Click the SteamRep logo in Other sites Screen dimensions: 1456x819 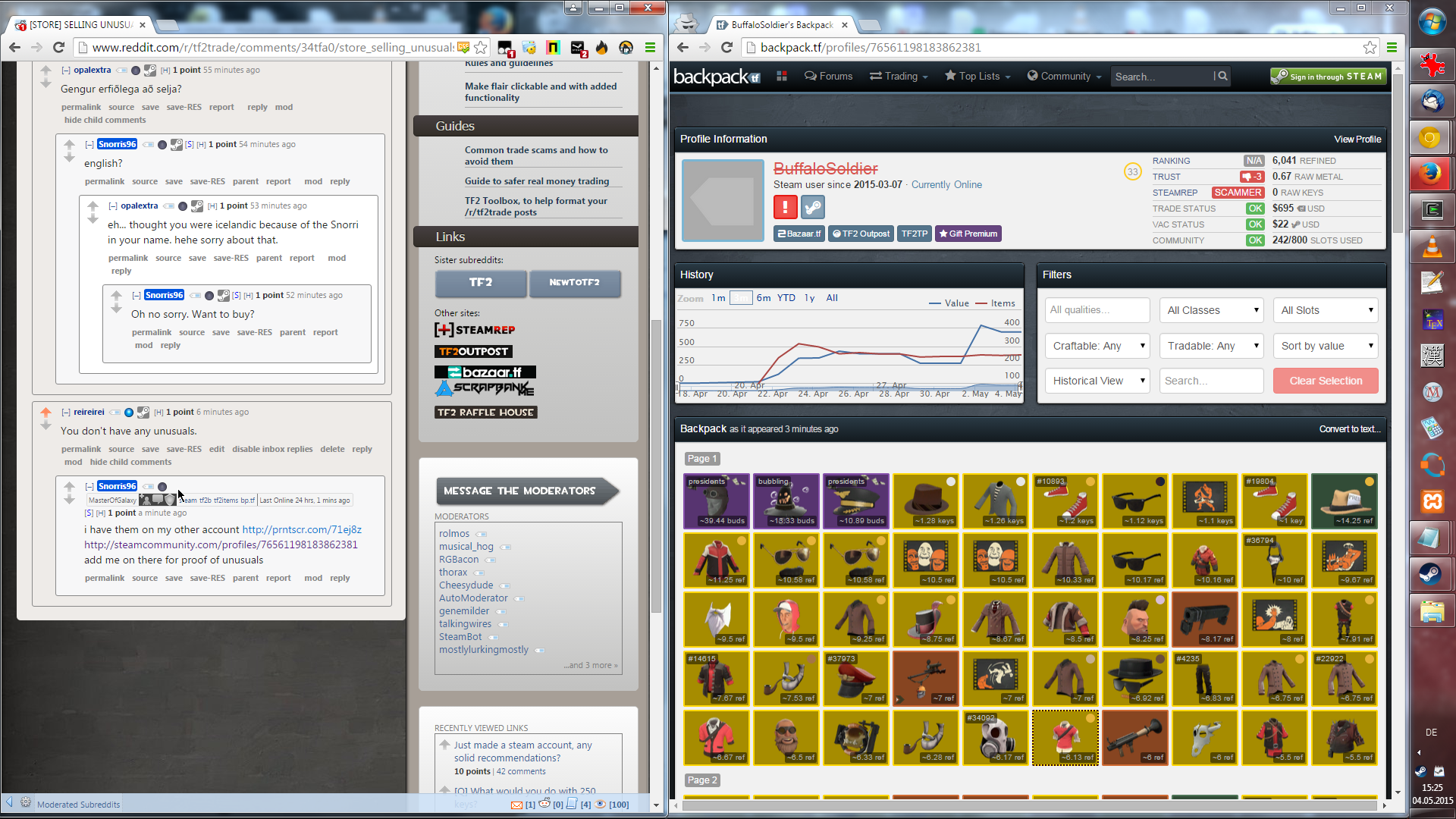[475, 330]
